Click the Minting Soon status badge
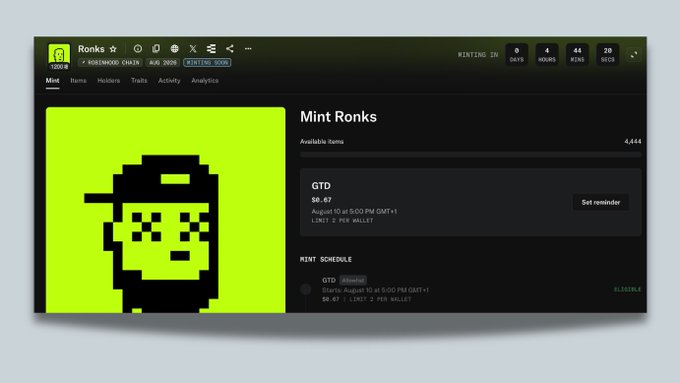The width and height of the screenshot is (680, 383). point(207,62)
